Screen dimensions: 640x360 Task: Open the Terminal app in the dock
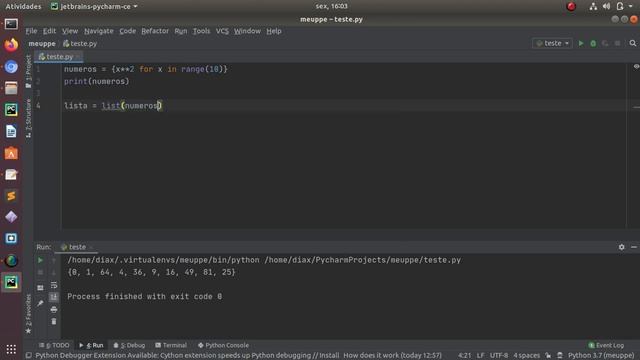[11, 24]
